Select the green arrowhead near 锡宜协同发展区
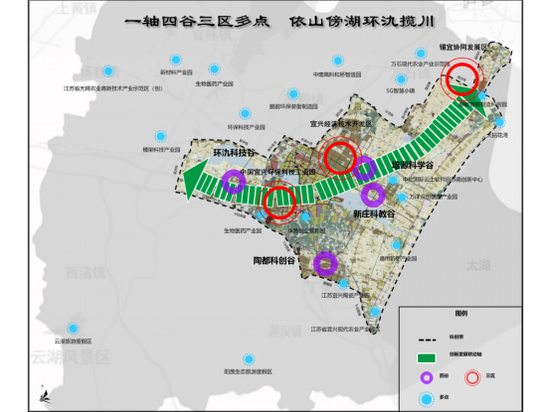550x412 pixels. click(x=472, y=100)
